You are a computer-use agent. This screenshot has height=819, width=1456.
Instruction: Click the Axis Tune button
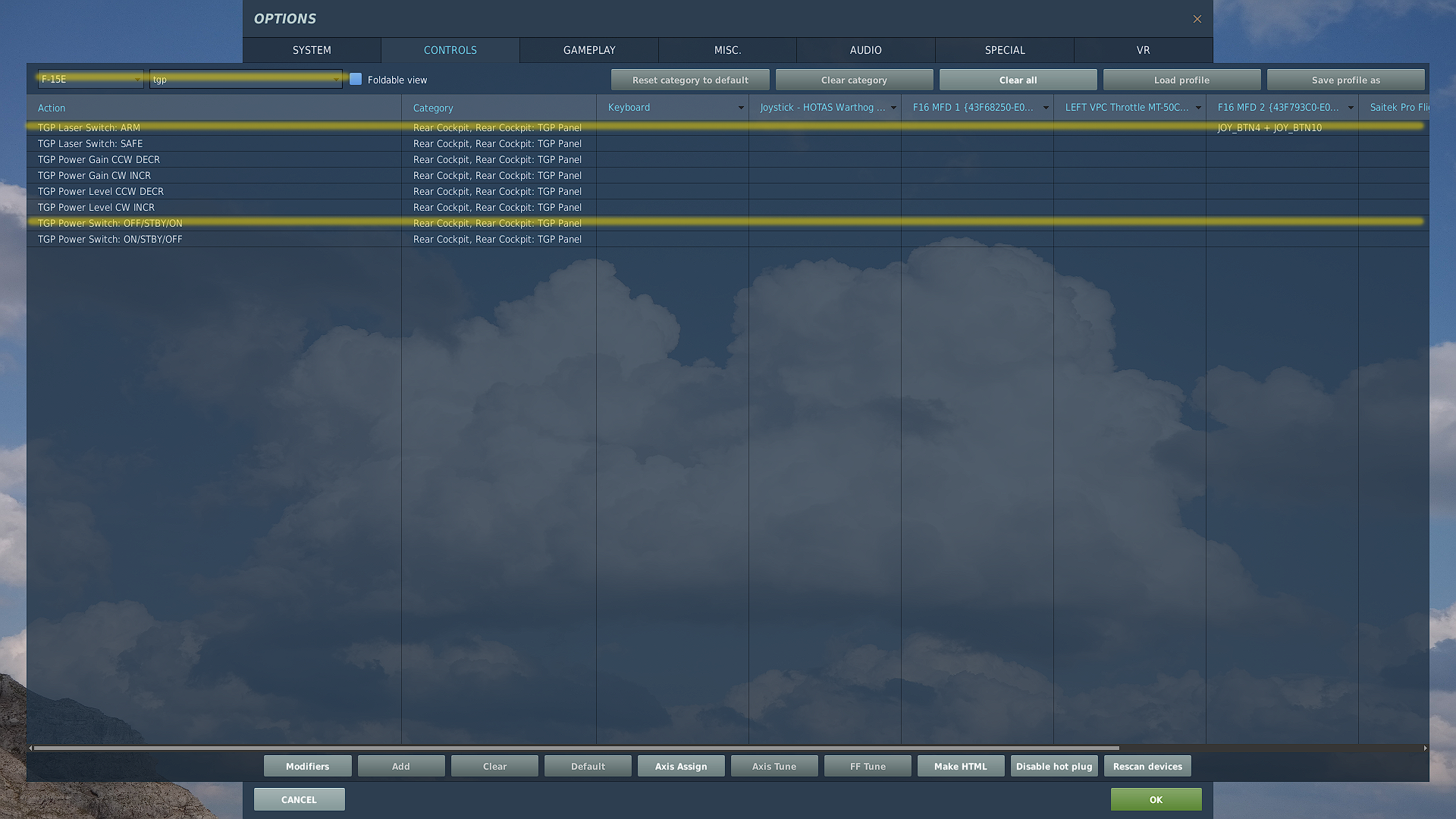pos(774,766)
